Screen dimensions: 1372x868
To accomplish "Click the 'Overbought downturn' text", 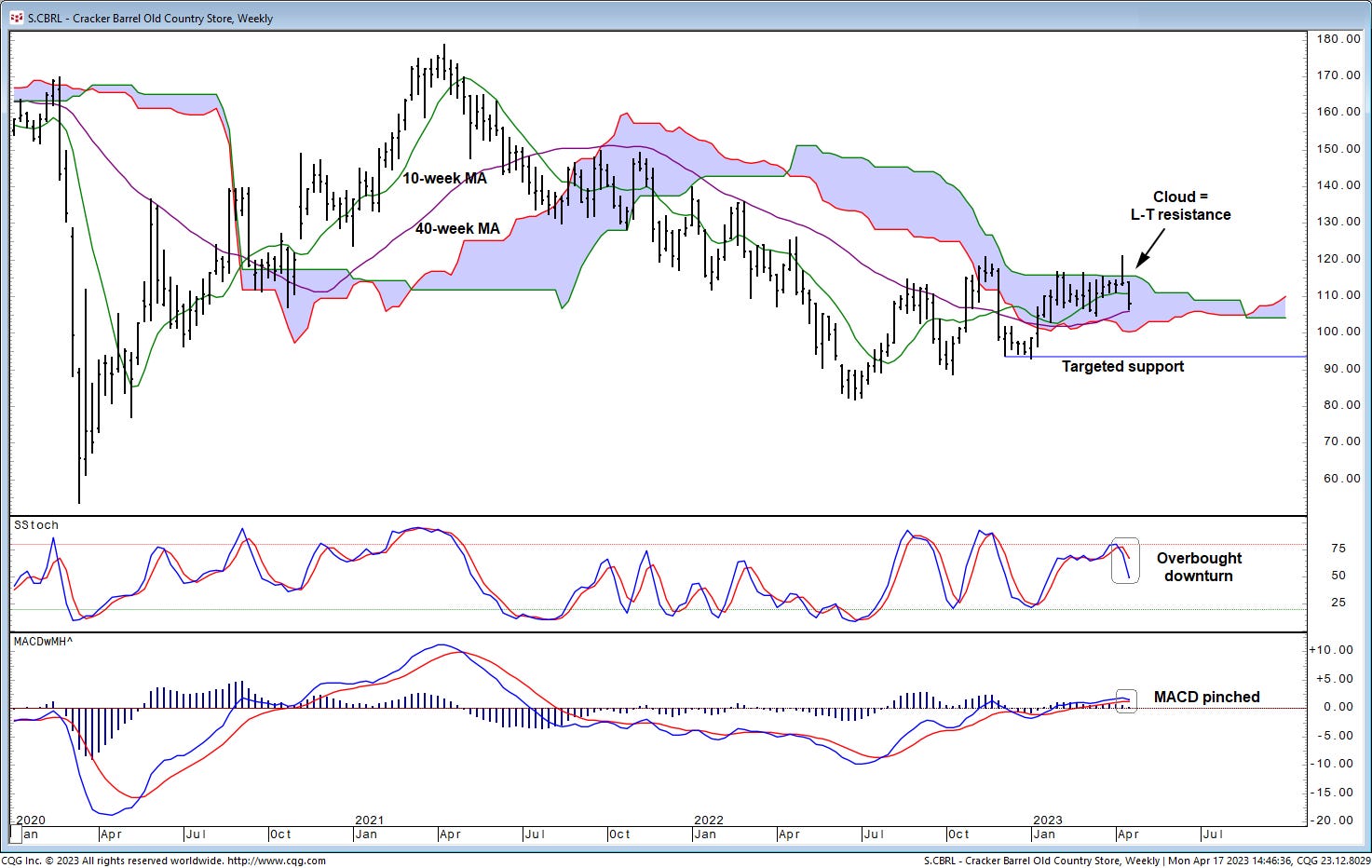I will [1199, 567].
